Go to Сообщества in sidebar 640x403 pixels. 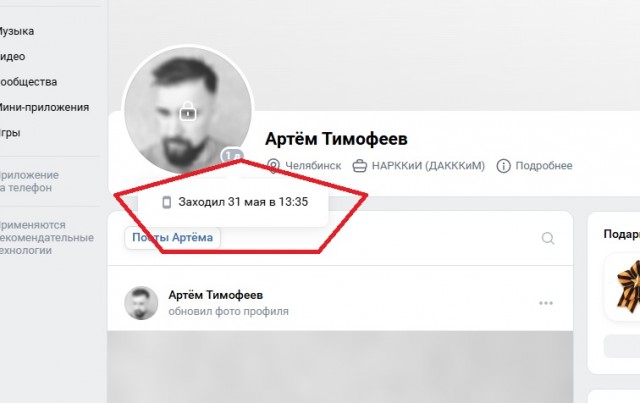point(28,82)
